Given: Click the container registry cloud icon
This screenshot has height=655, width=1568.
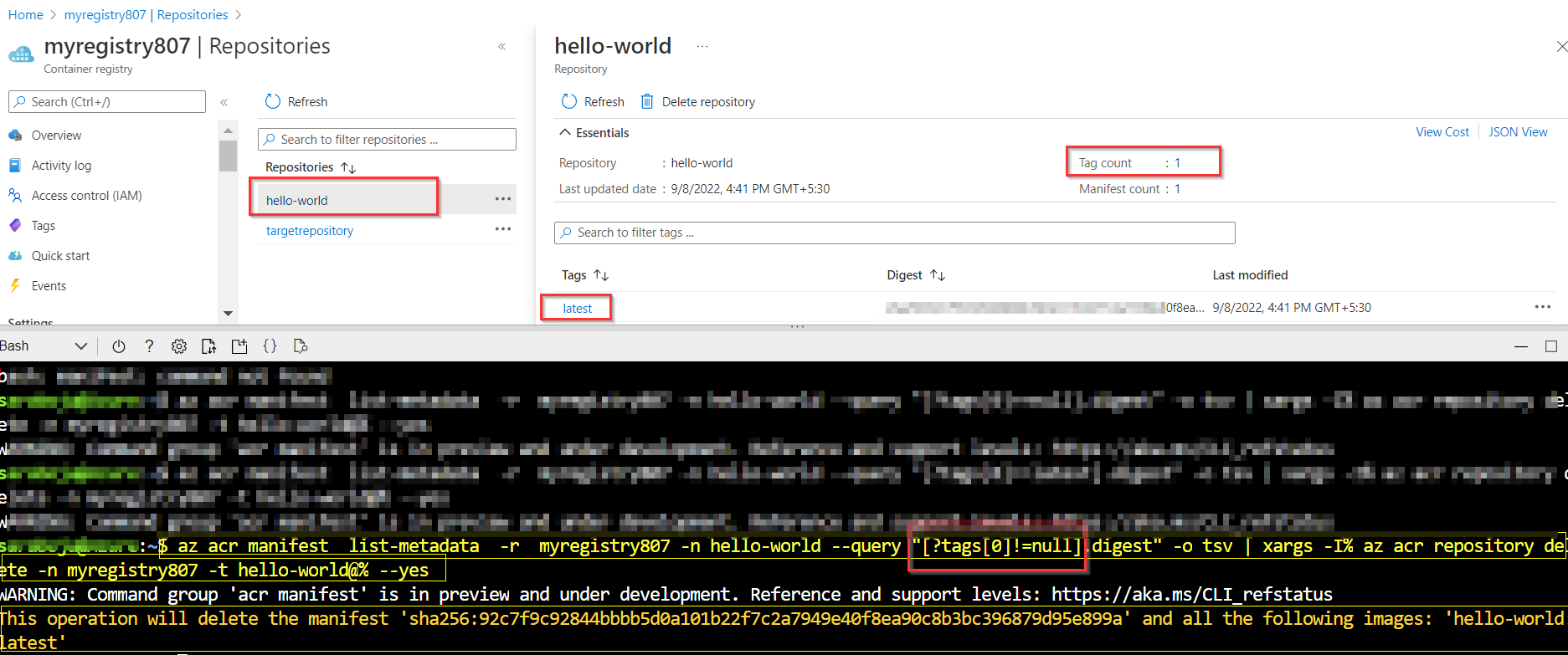Looking at the screenshot, I should (x=22, y=54).
